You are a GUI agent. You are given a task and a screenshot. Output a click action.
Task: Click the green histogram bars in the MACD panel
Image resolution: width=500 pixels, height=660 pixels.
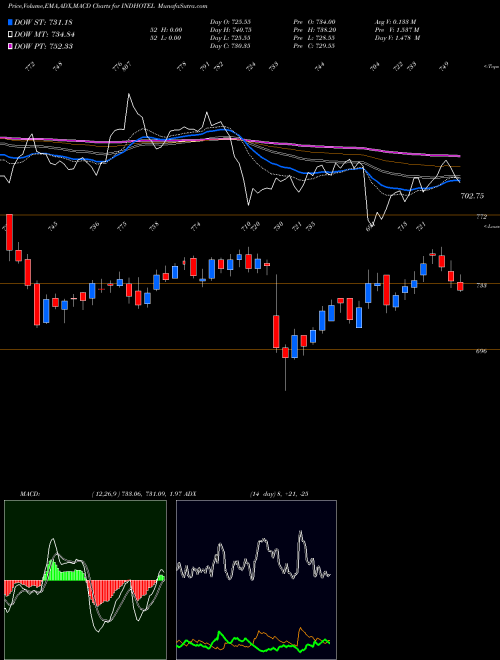(x=65, y=572)
